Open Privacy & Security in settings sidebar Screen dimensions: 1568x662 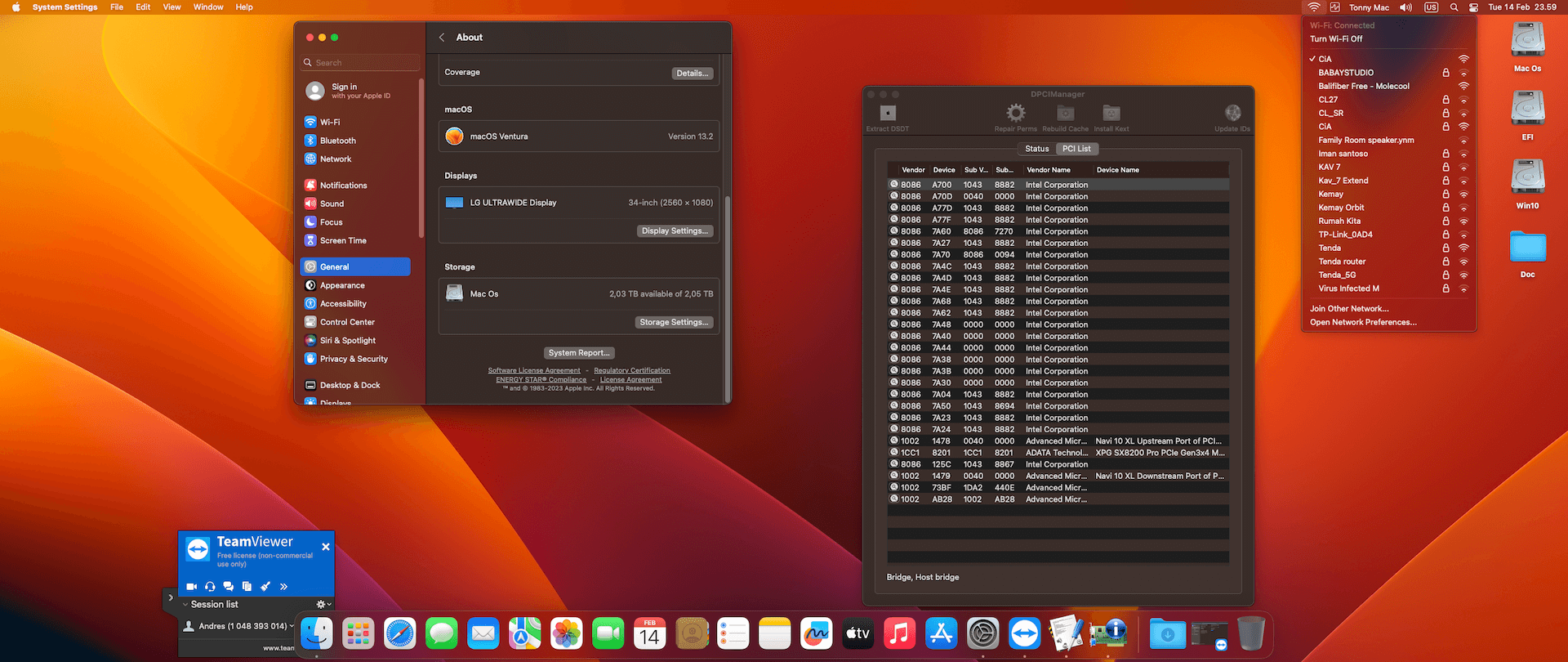point(354,359)
